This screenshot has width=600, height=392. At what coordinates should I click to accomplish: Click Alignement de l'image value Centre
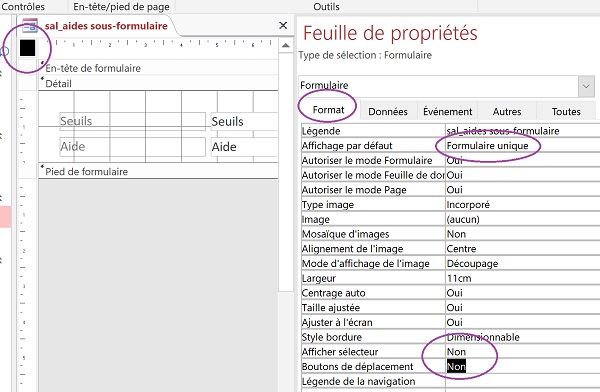(x=523, y=249)
